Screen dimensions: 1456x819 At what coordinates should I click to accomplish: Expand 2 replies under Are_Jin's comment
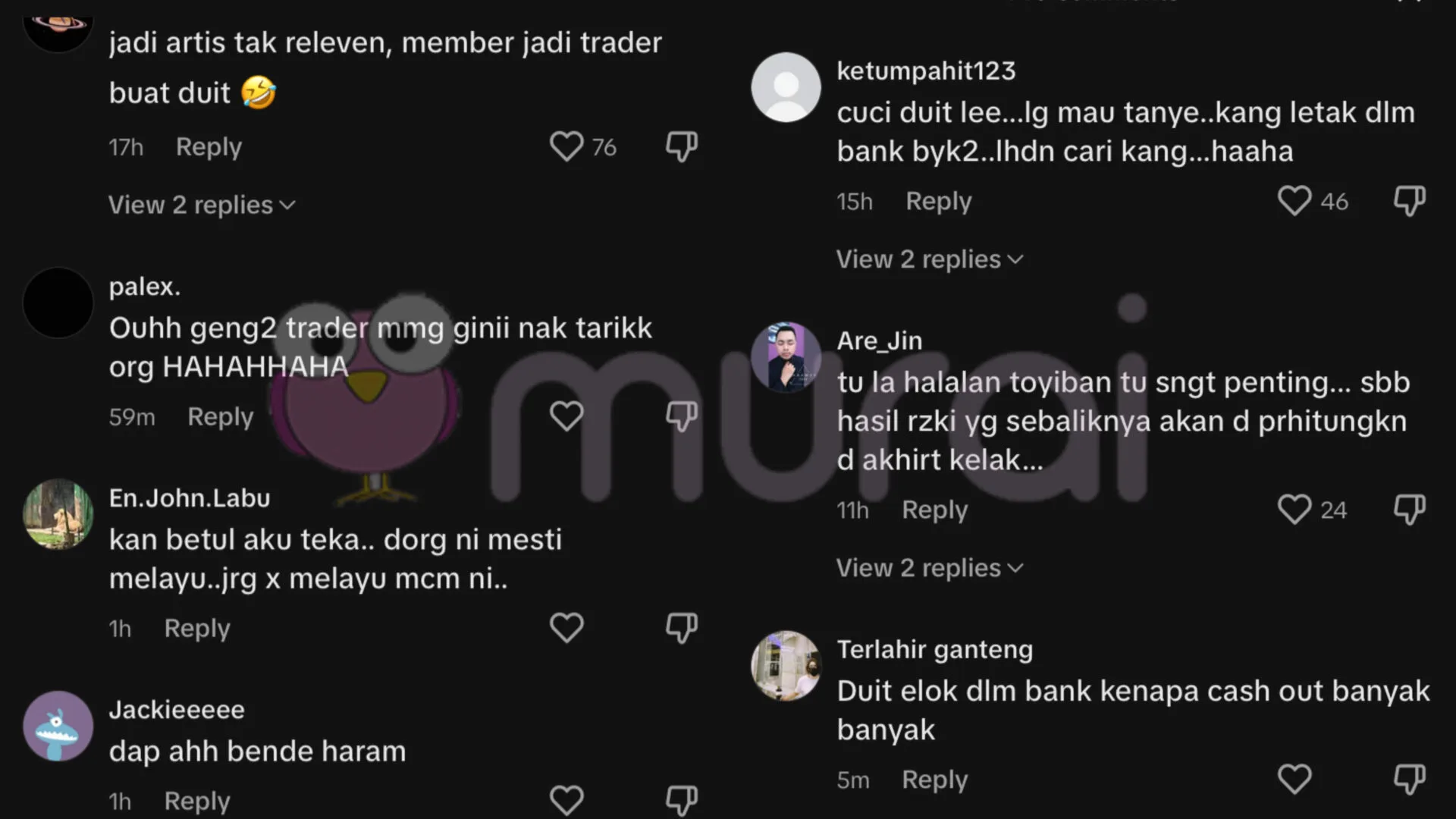[x=930, y=568]
